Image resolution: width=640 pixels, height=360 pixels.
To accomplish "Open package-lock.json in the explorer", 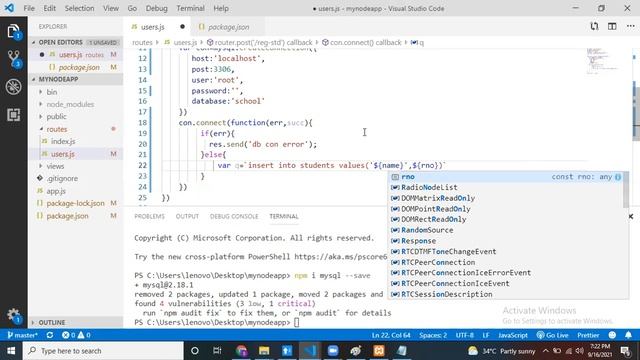I will tap(76, 203).
